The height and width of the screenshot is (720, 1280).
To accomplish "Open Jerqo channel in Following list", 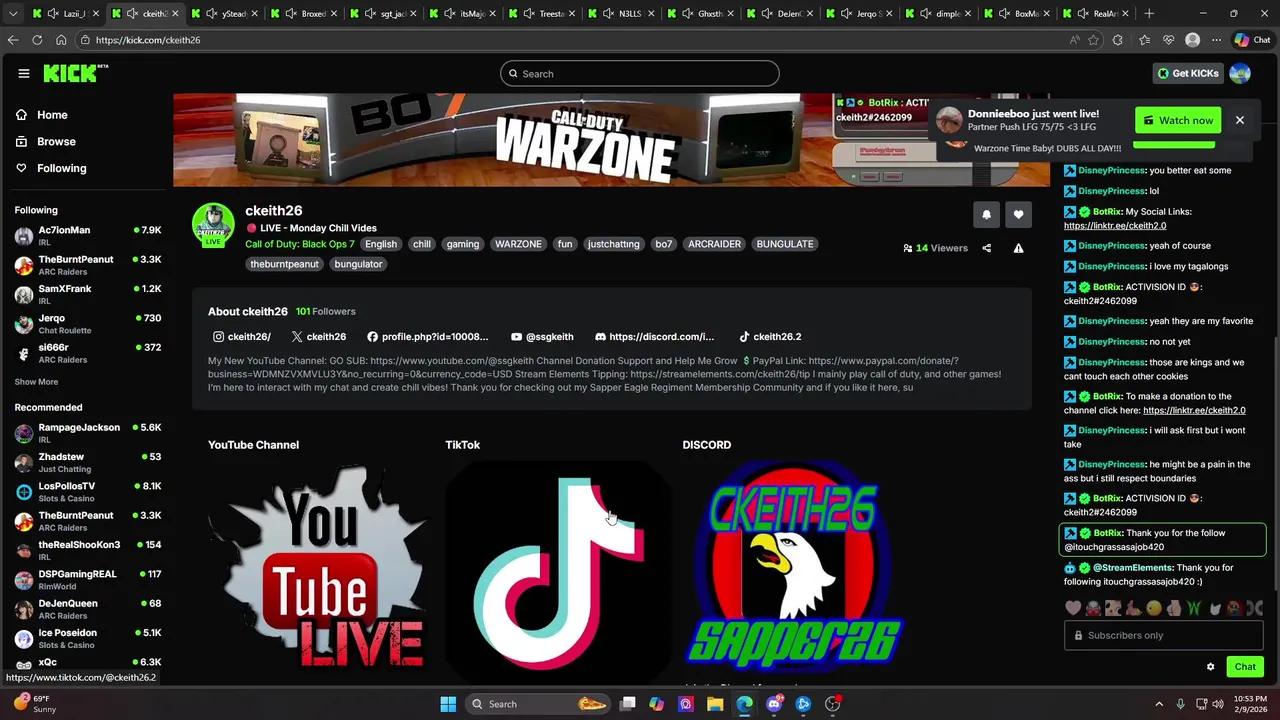I will pos(88,324).
